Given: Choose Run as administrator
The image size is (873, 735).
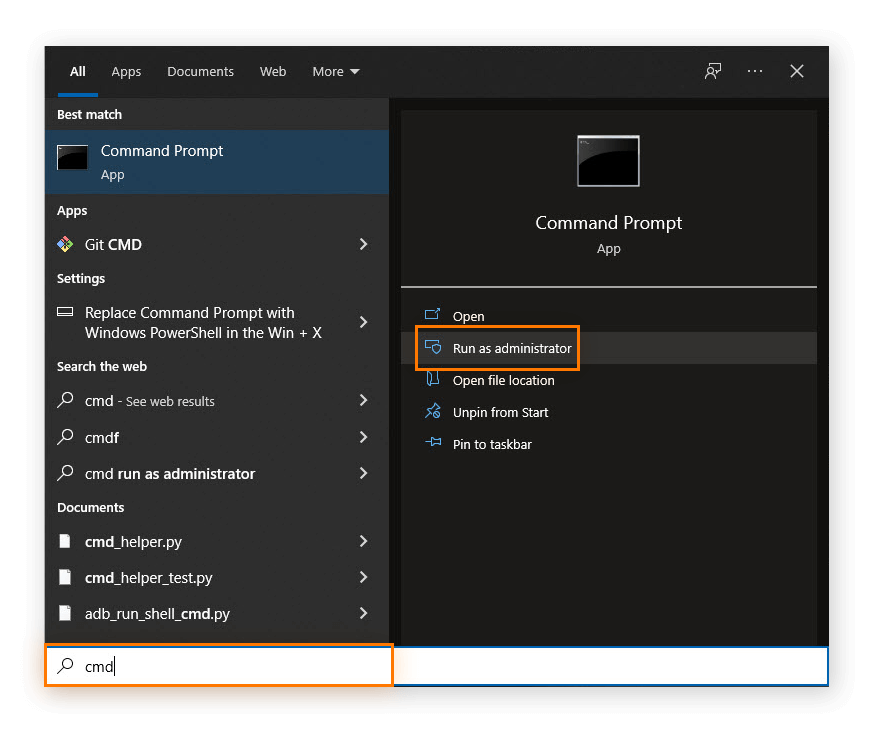Looking at the screenshot, I should pyautogui.click(x=511, y=348).
